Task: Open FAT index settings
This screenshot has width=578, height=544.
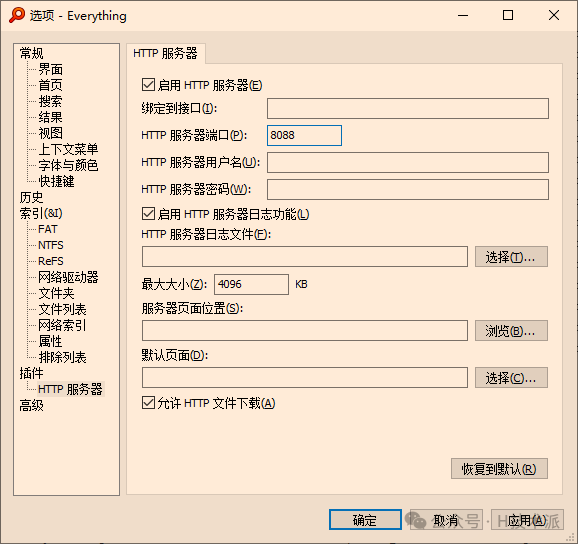Action: pyautogui.click(x=48, y=229)
